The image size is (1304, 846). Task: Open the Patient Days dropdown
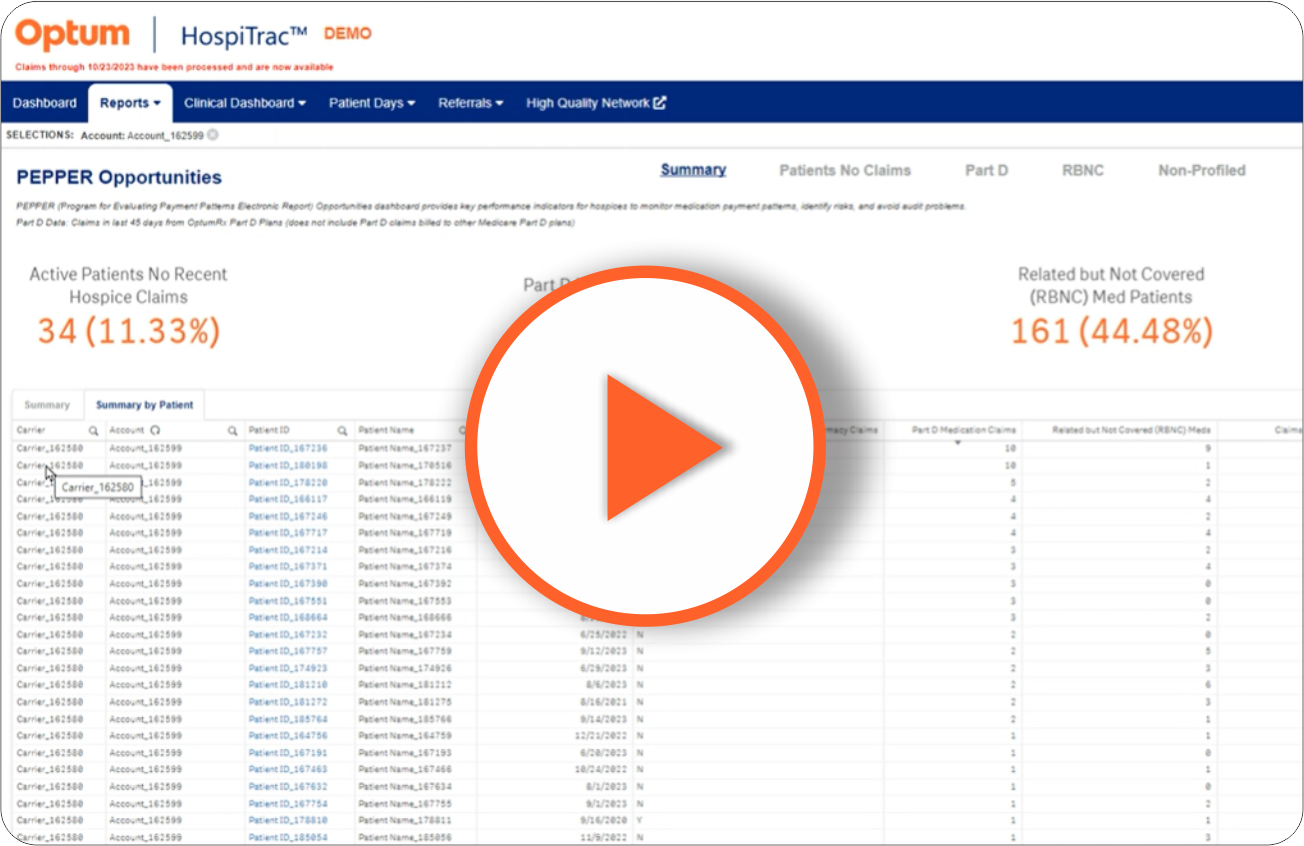coord(372,103)
